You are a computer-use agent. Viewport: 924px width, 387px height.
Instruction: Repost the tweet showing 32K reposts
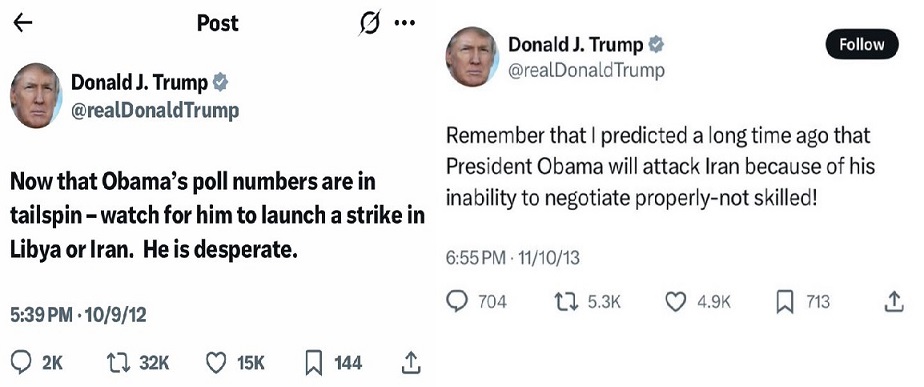pos(117,363)
